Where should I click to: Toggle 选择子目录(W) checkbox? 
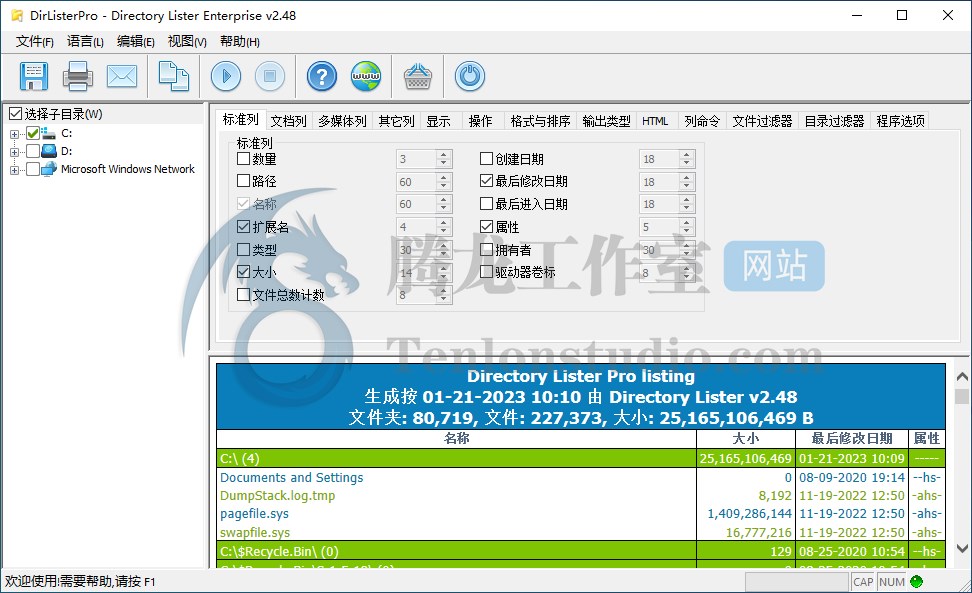click(x=15, y=114)
